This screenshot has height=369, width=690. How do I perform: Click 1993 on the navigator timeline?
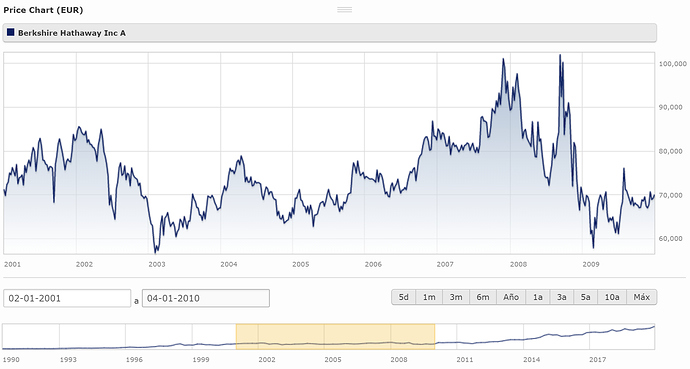pyautogui.click(x=68, y=359)
